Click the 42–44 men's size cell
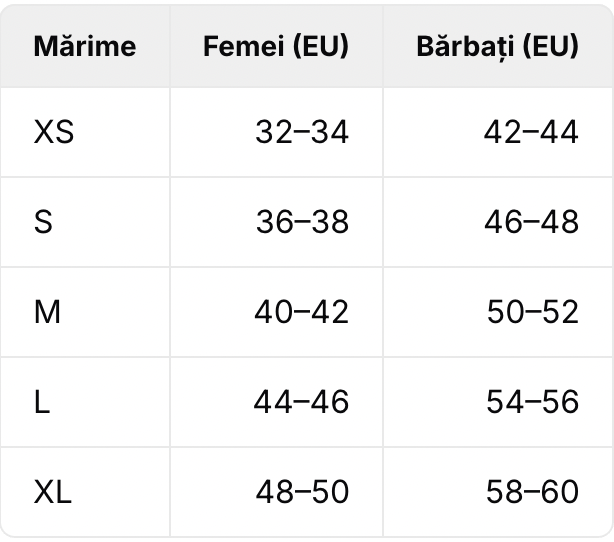 498,132
